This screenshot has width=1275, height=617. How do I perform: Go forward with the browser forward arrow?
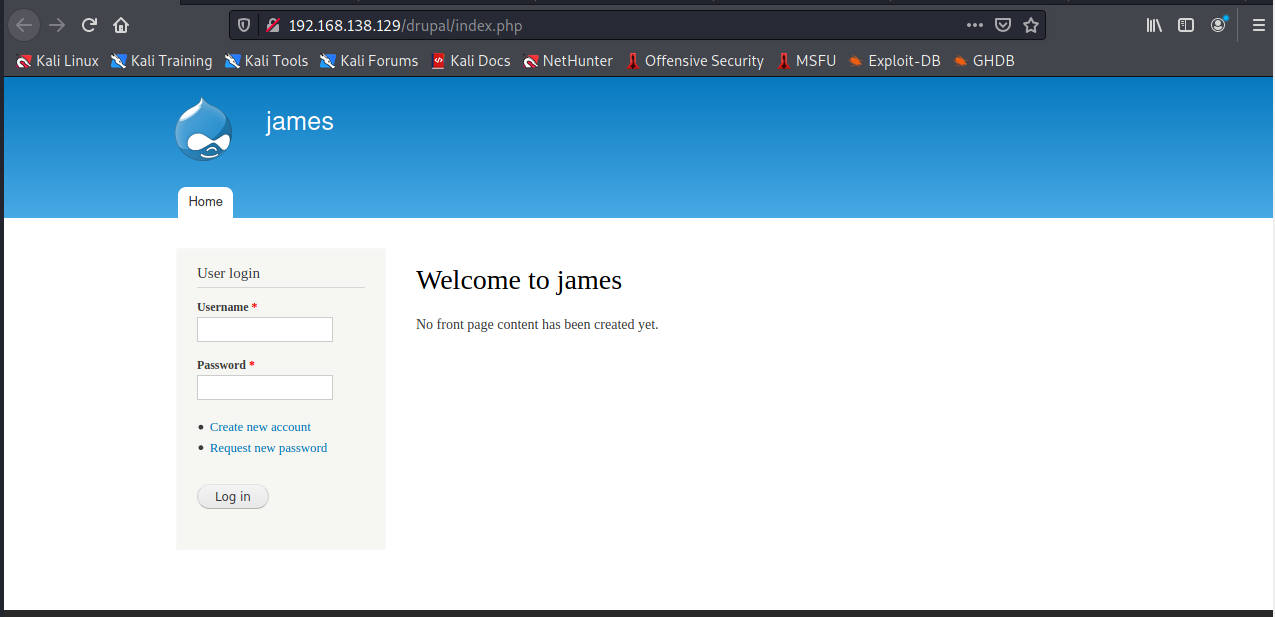tap(57, 25)
